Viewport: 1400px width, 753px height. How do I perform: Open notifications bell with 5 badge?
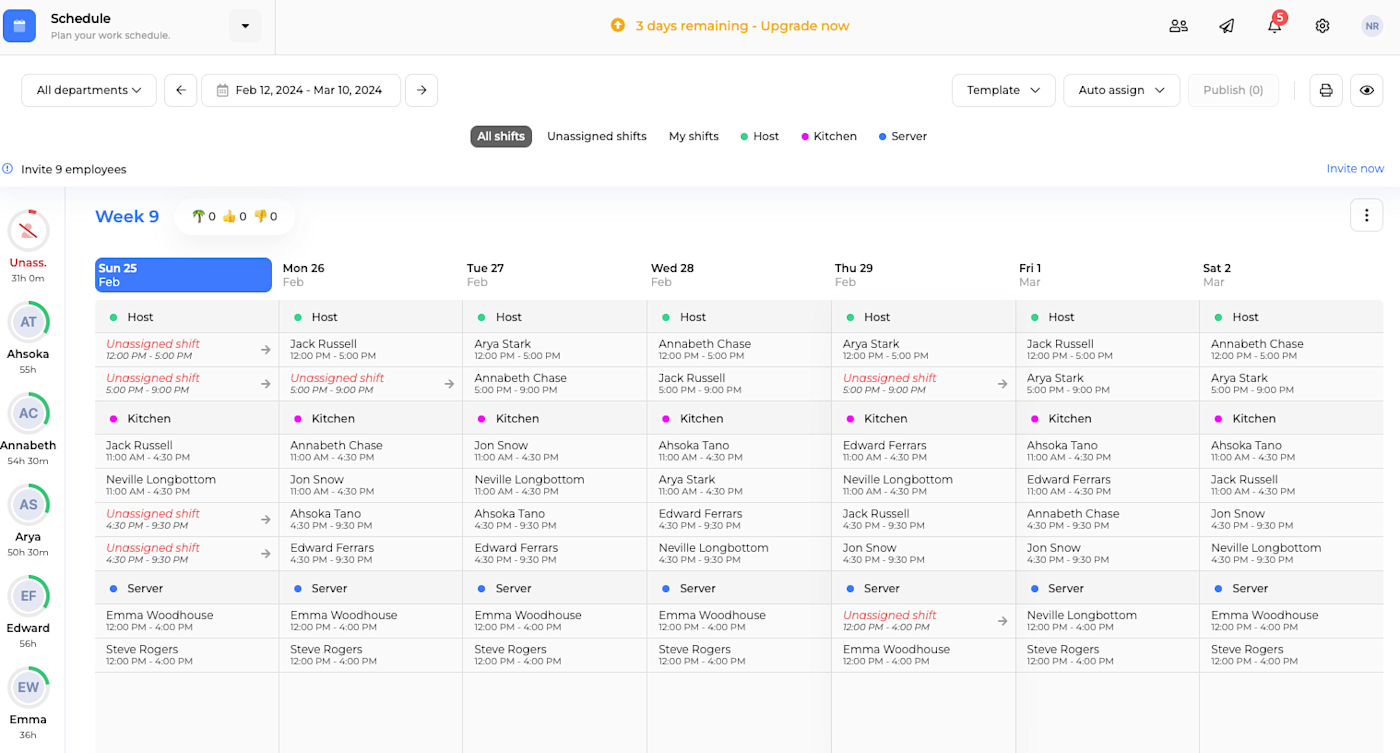(x=1275, y=25)
